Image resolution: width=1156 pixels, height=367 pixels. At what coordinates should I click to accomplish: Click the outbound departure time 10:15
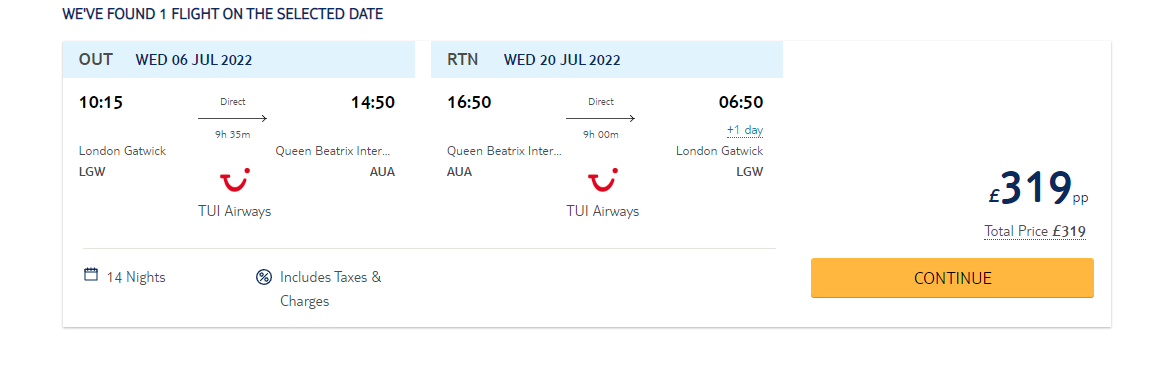pyautogui.click(x=100, y=102)
